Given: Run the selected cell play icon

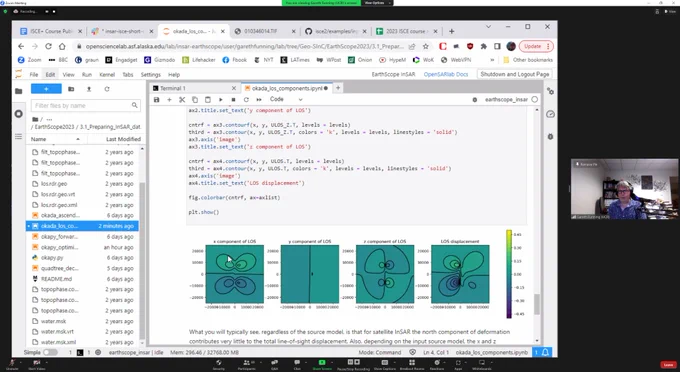Looking at the screenshot, I should 220,100.
